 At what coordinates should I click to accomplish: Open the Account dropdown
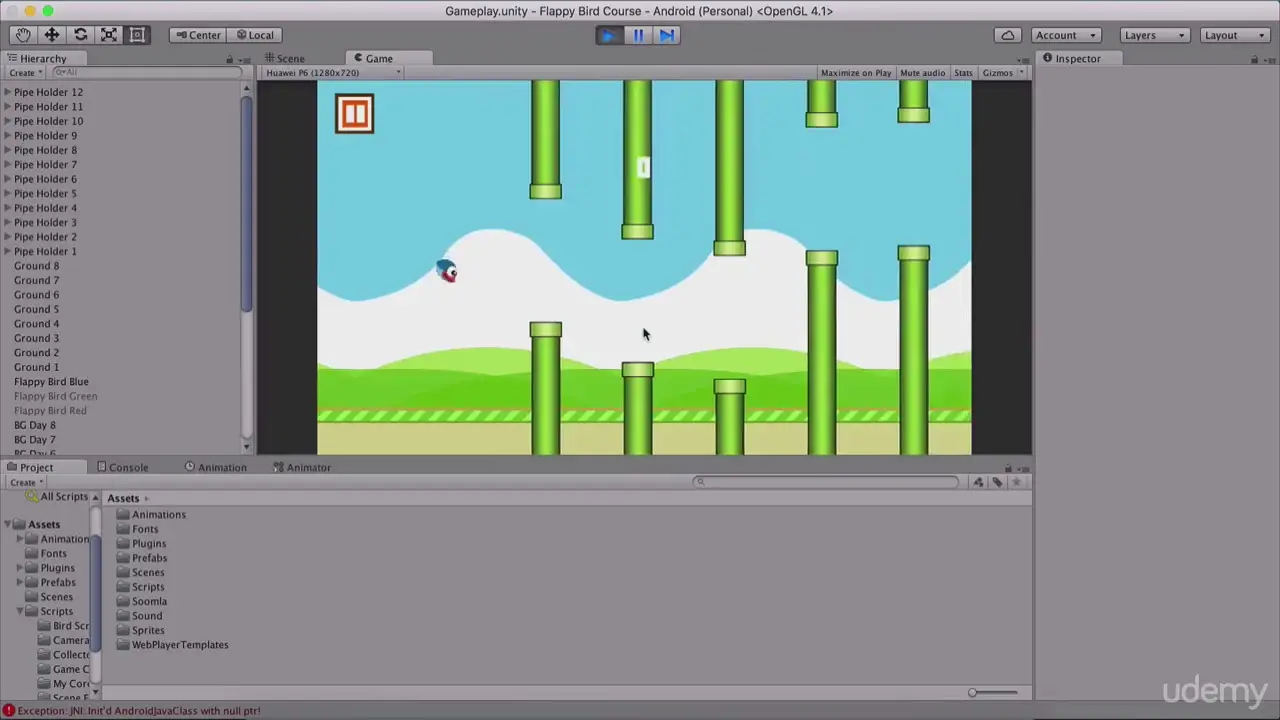click(x=1066, y=35)
